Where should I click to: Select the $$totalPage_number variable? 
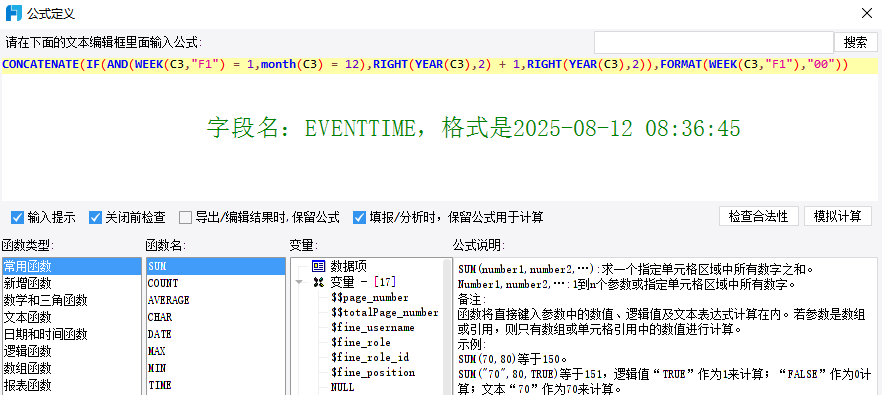click(385, 312)
